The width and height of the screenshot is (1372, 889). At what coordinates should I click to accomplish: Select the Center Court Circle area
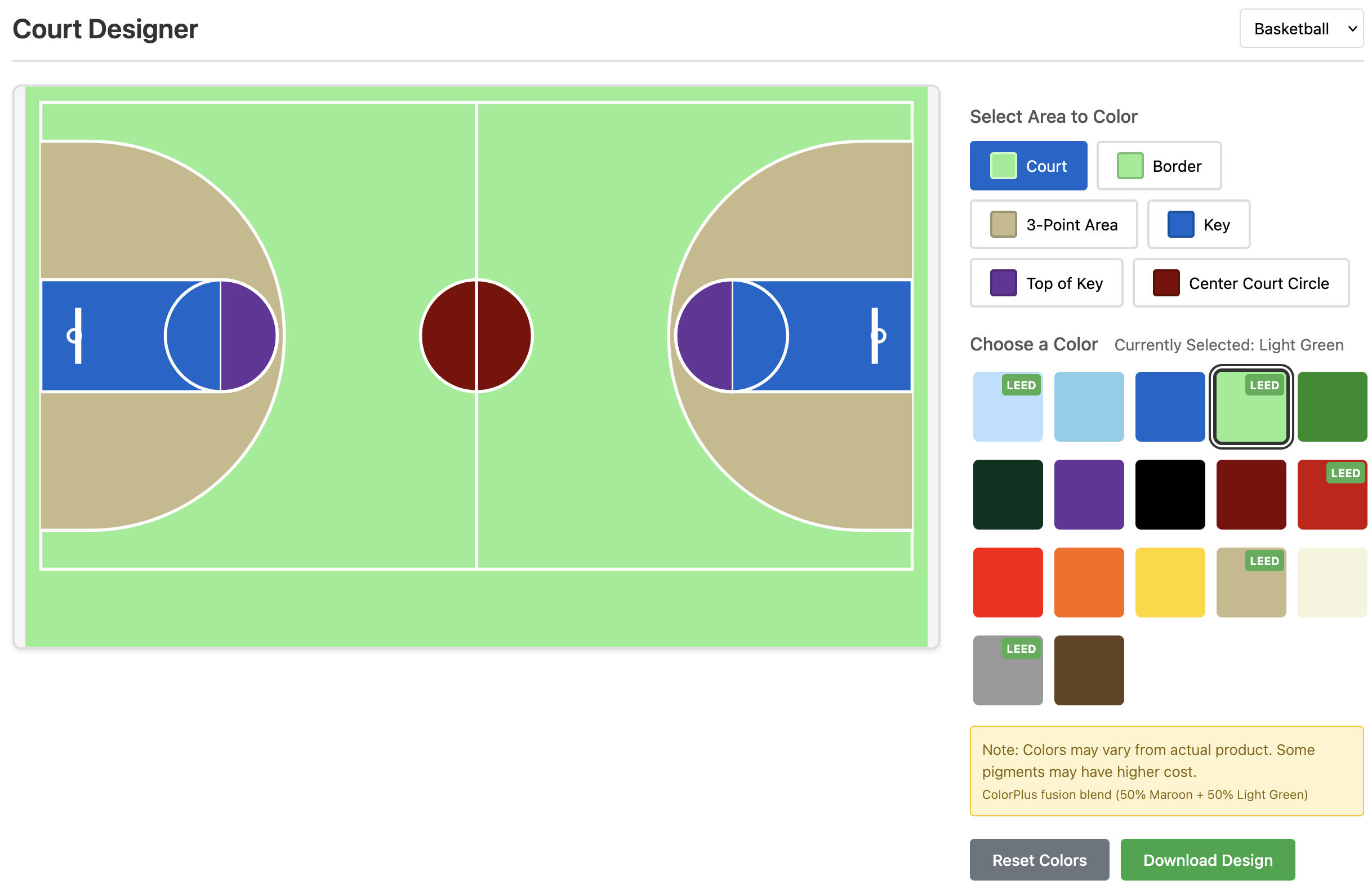pyautogui.click(x=1240, y=283)
